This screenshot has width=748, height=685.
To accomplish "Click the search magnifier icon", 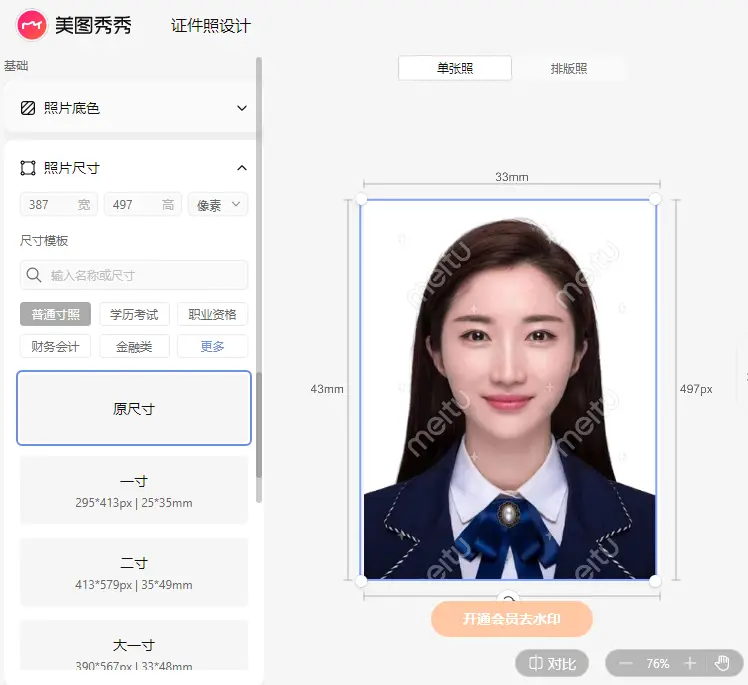I will point(34,275).
